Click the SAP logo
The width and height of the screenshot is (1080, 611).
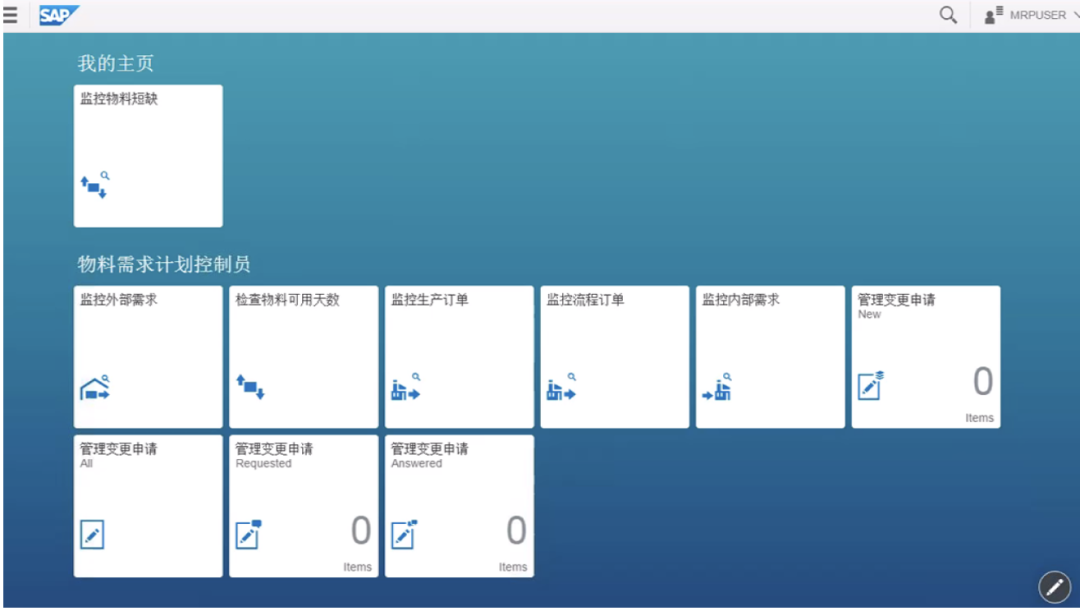coord(58,15)
